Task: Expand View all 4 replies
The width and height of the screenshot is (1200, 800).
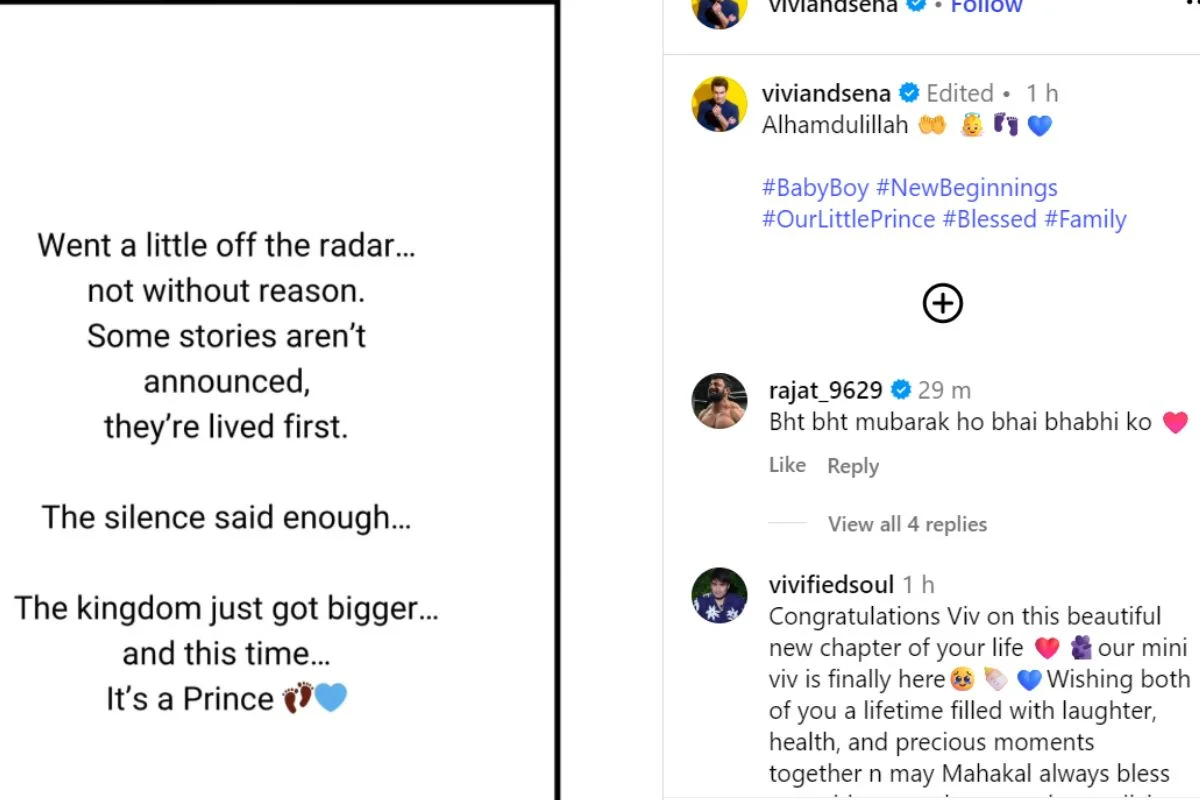Action: (907, 524)
